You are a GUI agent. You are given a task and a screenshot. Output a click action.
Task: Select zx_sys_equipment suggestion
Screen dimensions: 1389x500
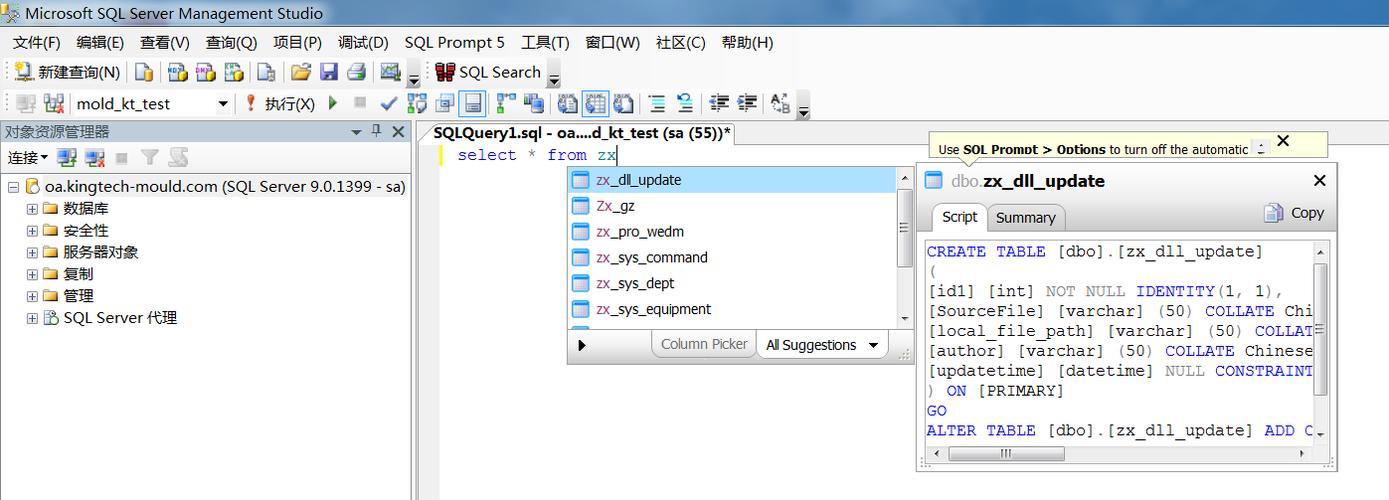732,309
